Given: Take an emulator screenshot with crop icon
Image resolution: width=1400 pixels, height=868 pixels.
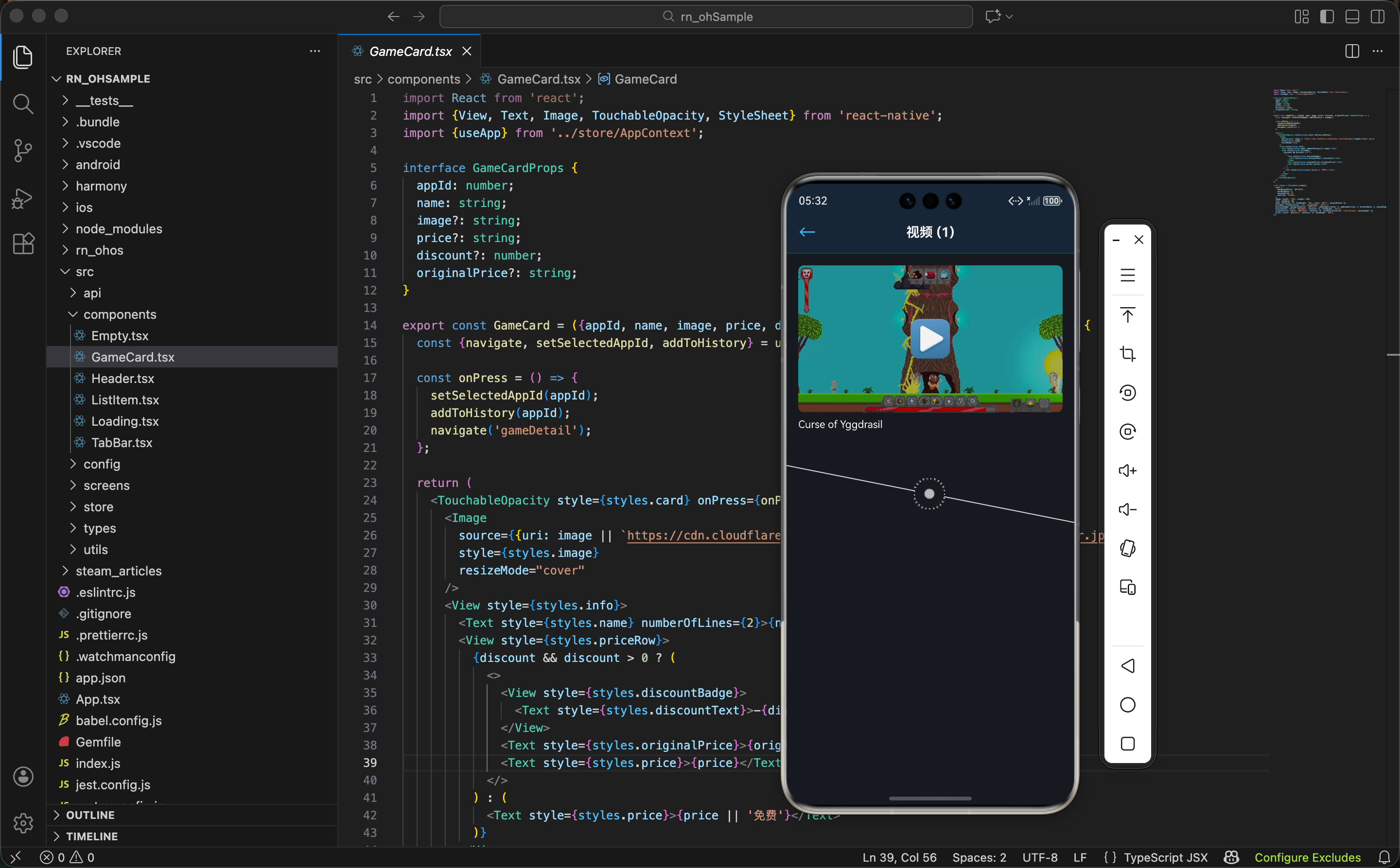Looking at the screenshot, I should (1128, 354).
